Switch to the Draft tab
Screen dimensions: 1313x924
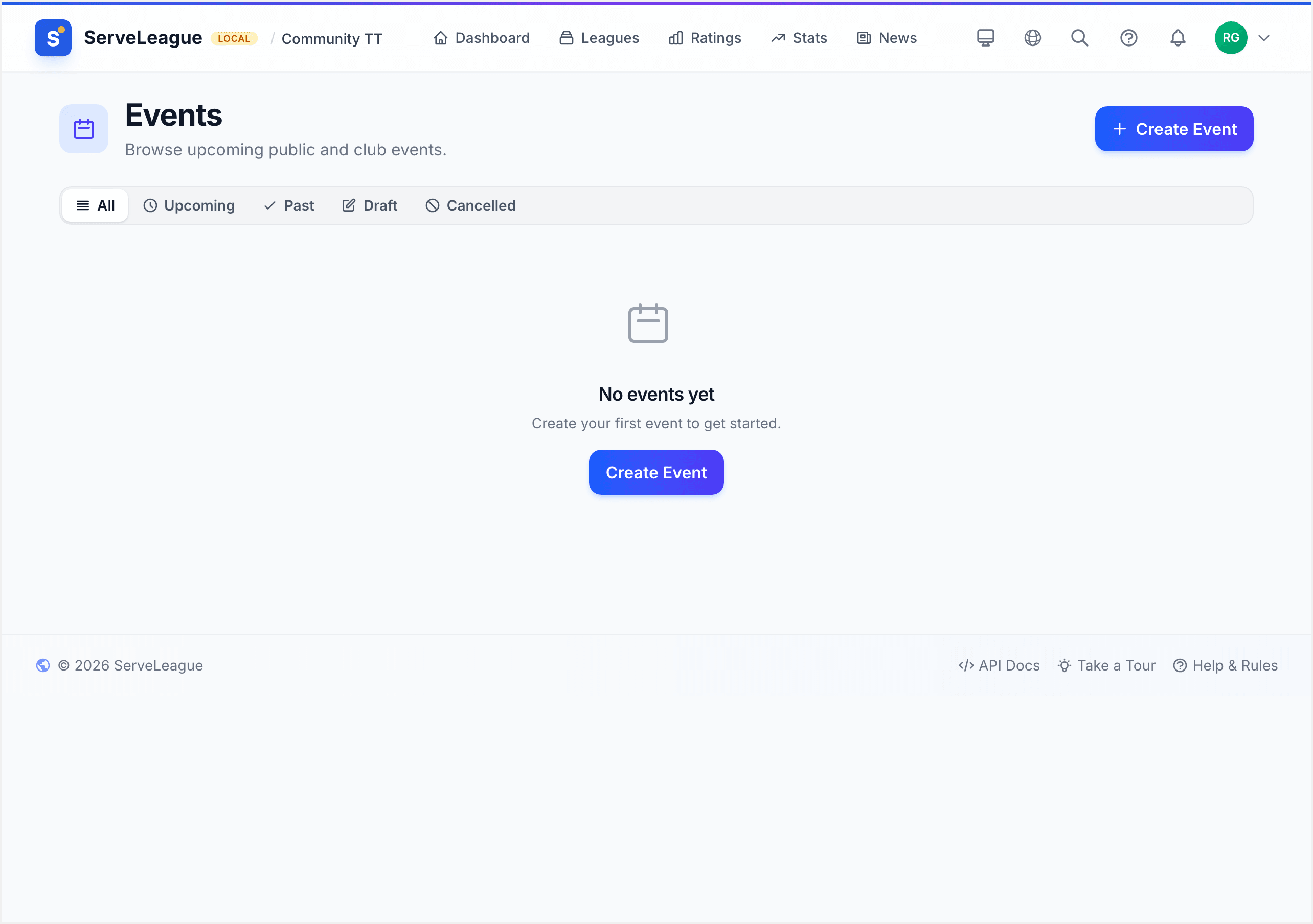point(370,205)
